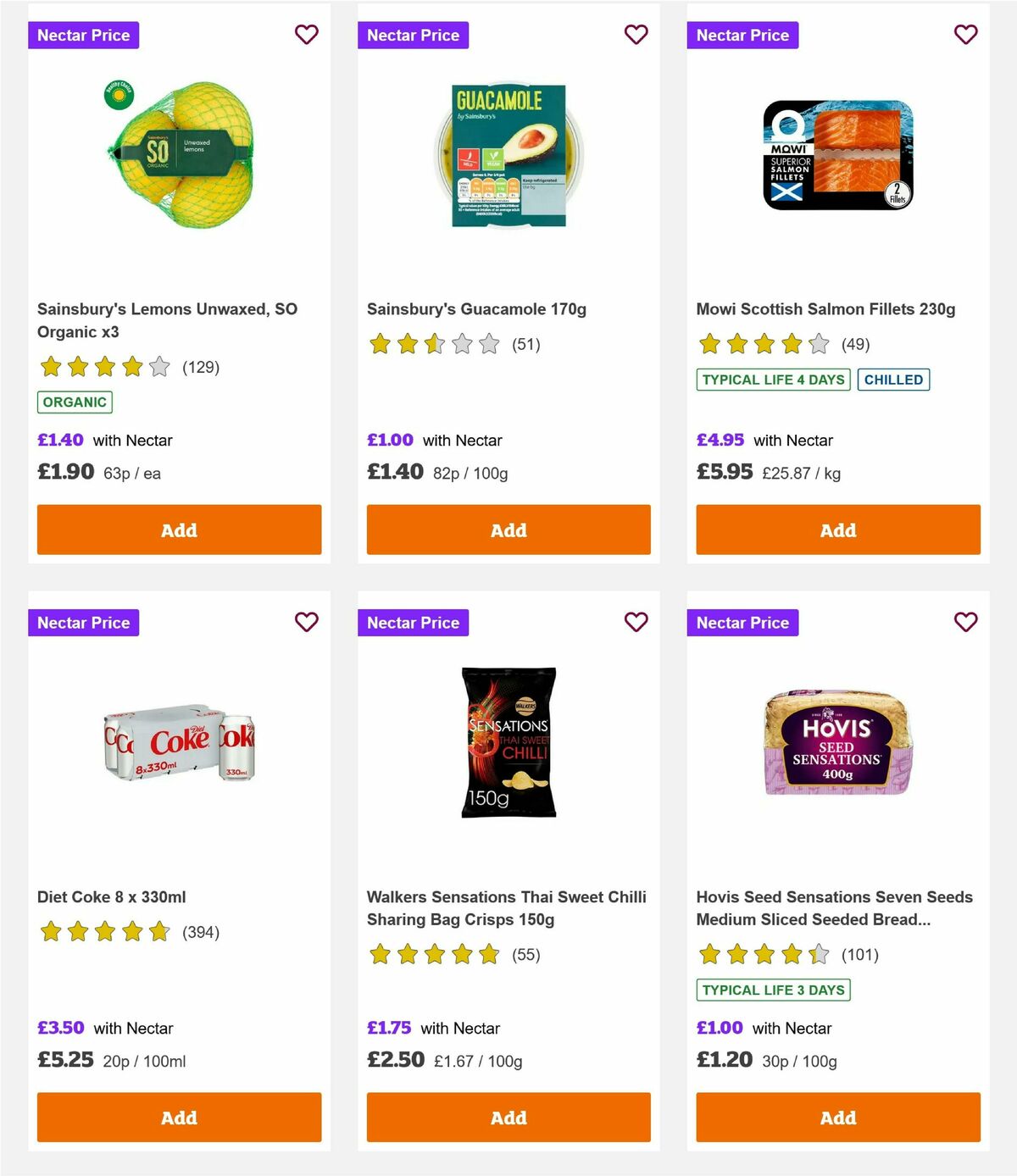Open the Sainsbury's Guacamole 170g product page
The width and height of the screenshot is (1017, 1176).
[x=478, y=309]
